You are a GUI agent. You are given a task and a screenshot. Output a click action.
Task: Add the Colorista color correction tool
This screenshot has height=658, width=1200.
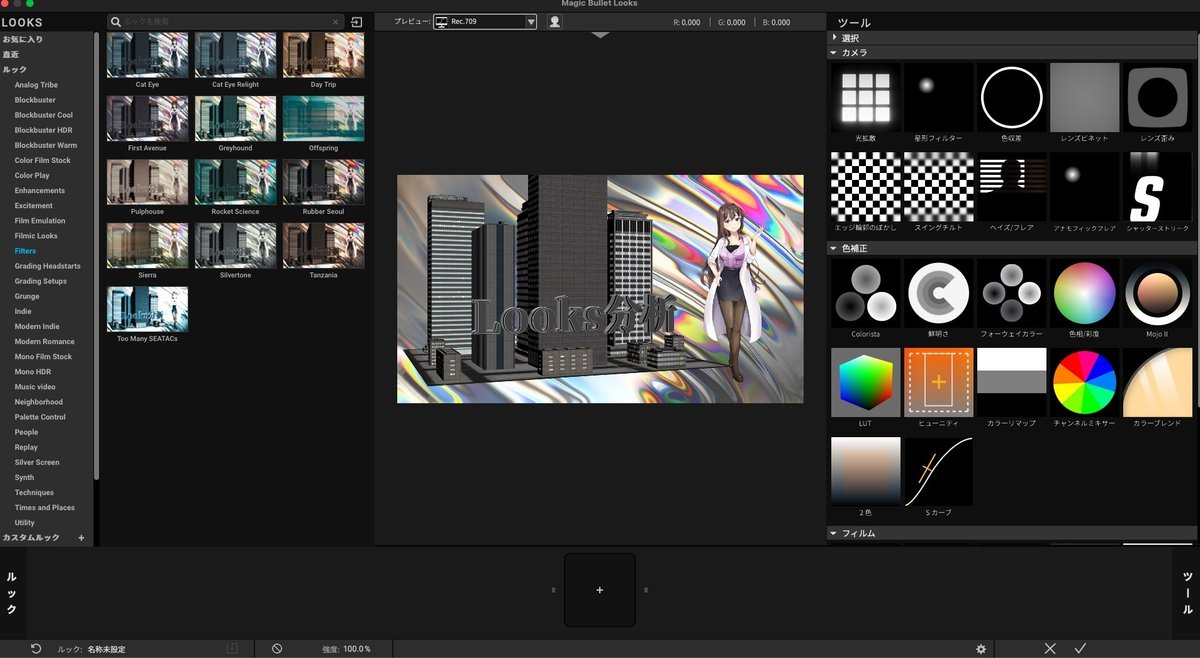click(x=866, y=293)
